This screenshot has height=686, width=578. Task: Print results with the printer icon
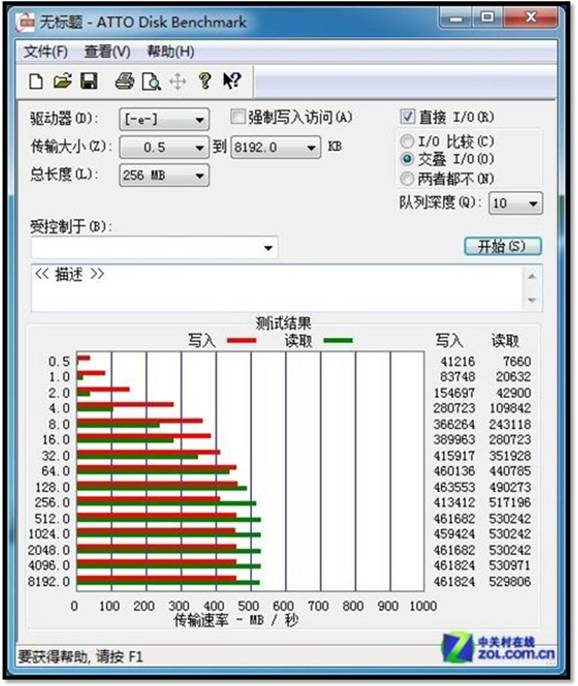[x=125, y=81]
